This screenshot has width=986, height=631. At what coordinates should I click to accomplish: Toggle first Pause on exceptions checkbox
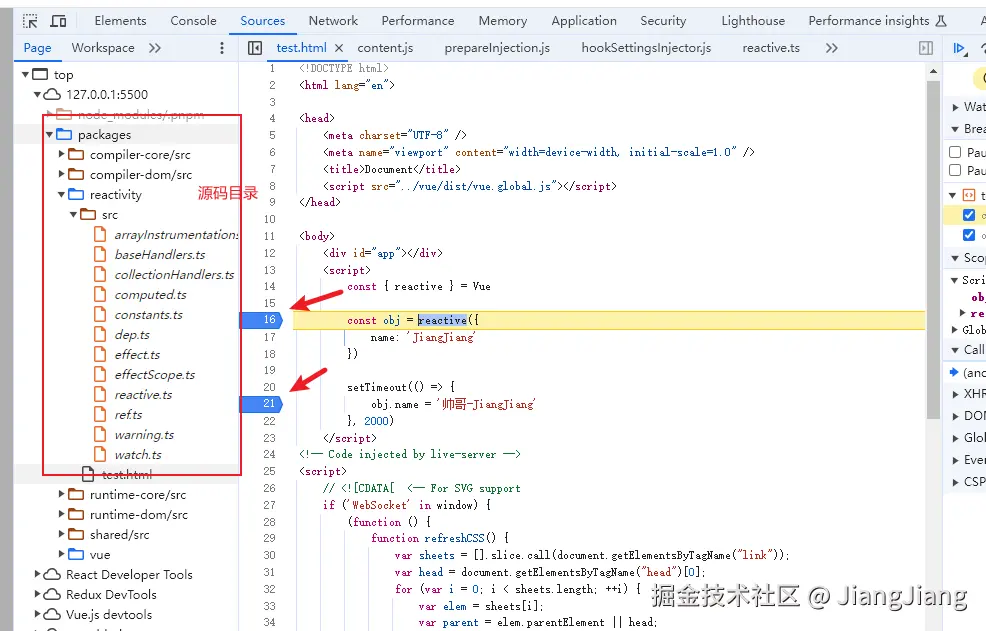pos(955,152)
